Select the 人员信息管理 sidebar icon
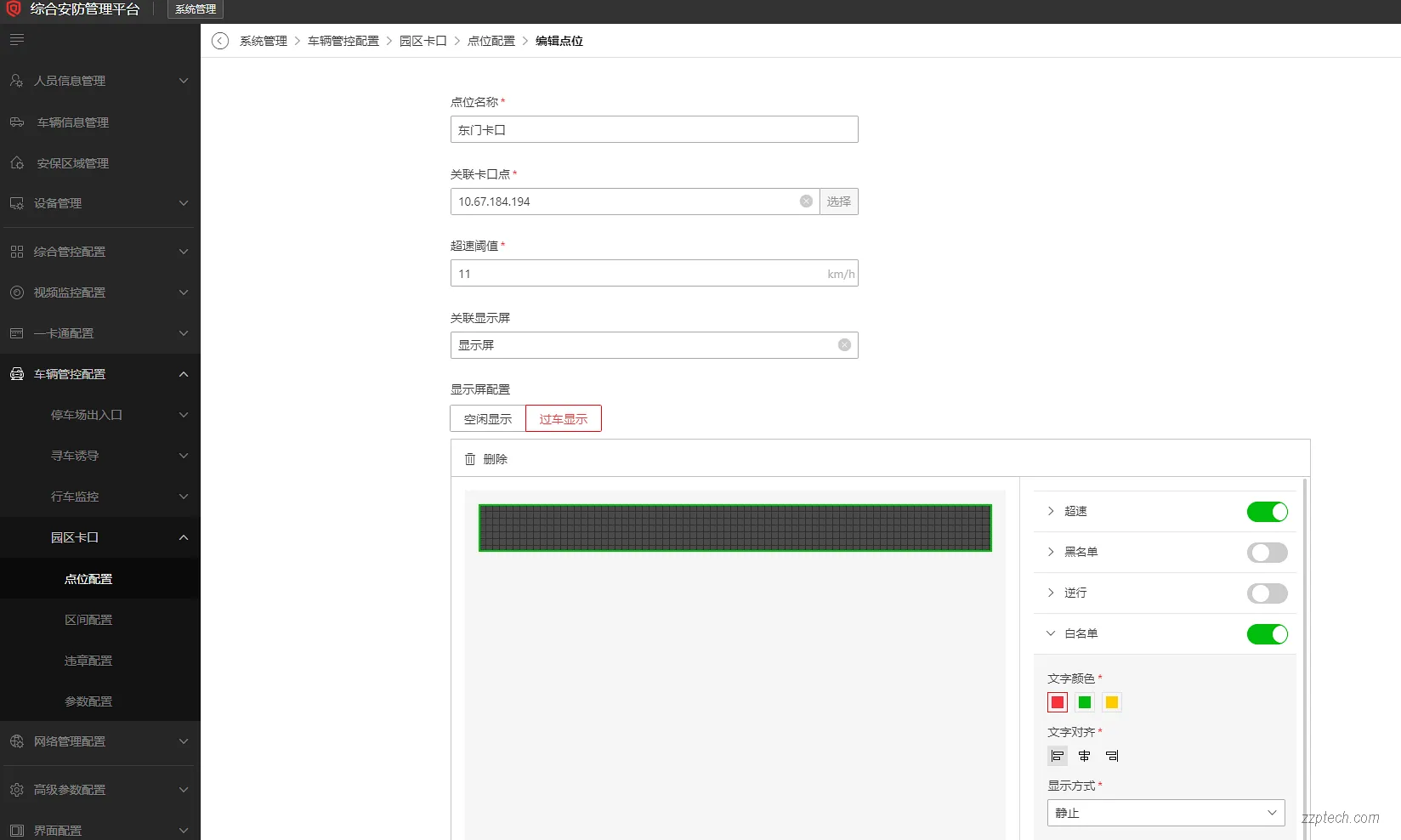This screenshot has height=840, width=1401. click(x=17, y=81)
